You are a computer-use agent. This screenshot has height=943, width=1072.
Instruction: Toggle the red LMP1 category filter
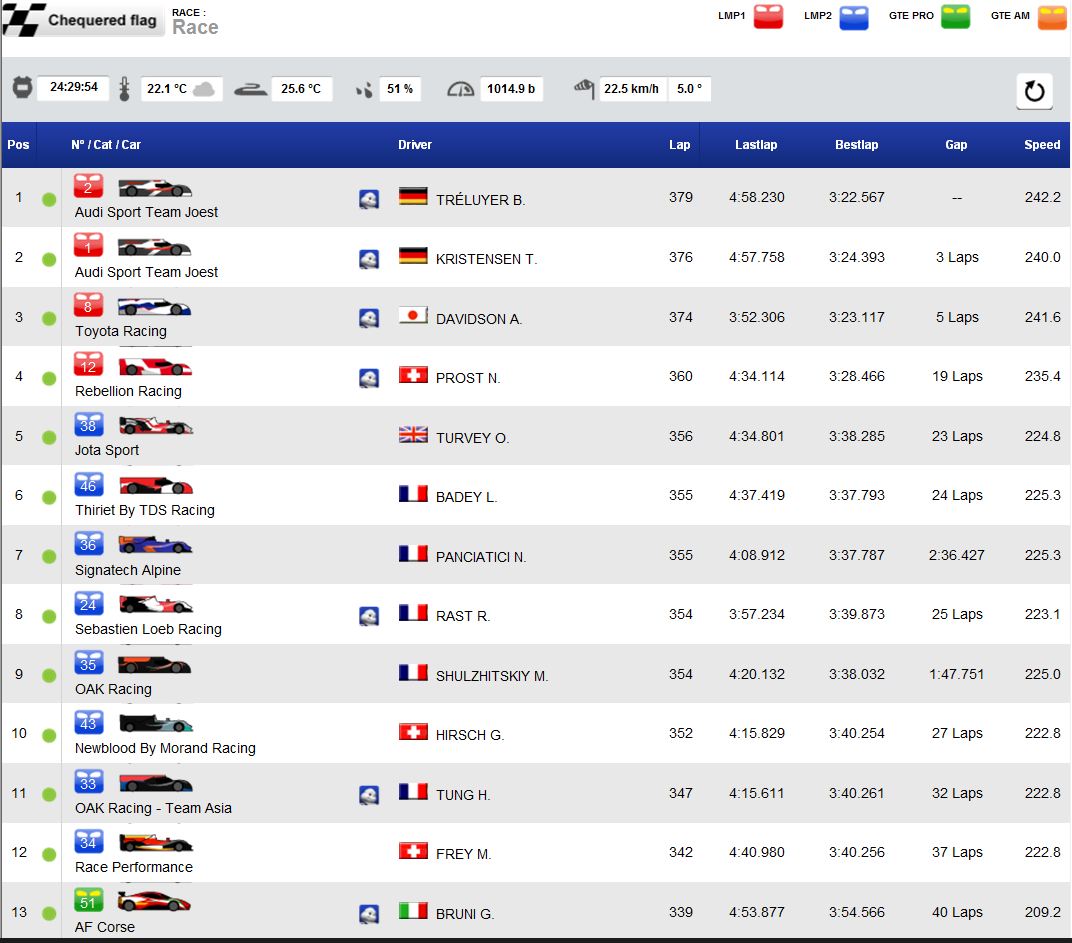pos(768,16)
